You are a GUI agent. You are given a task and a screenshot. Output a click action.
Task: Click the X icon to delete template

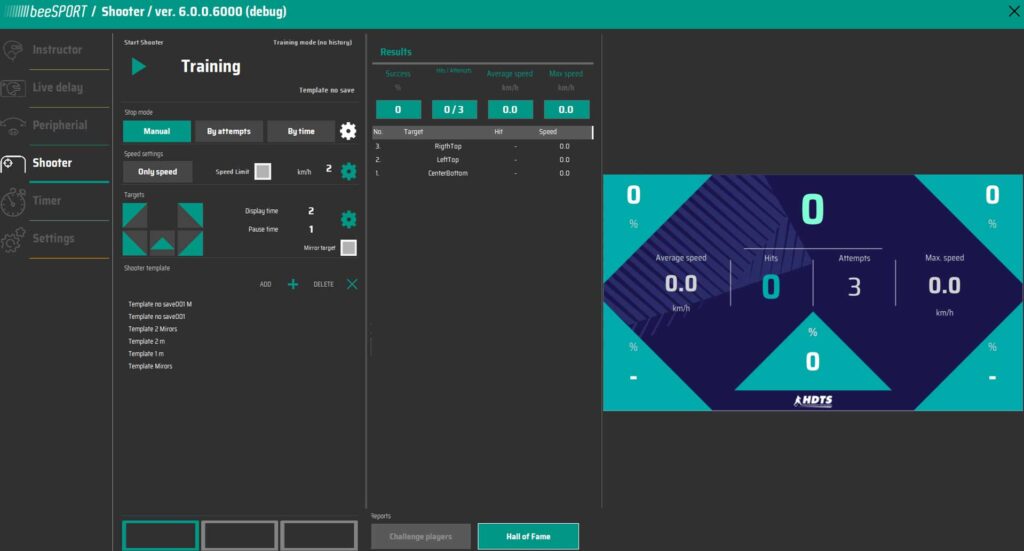pyautogui.click(x=352, y=285)
